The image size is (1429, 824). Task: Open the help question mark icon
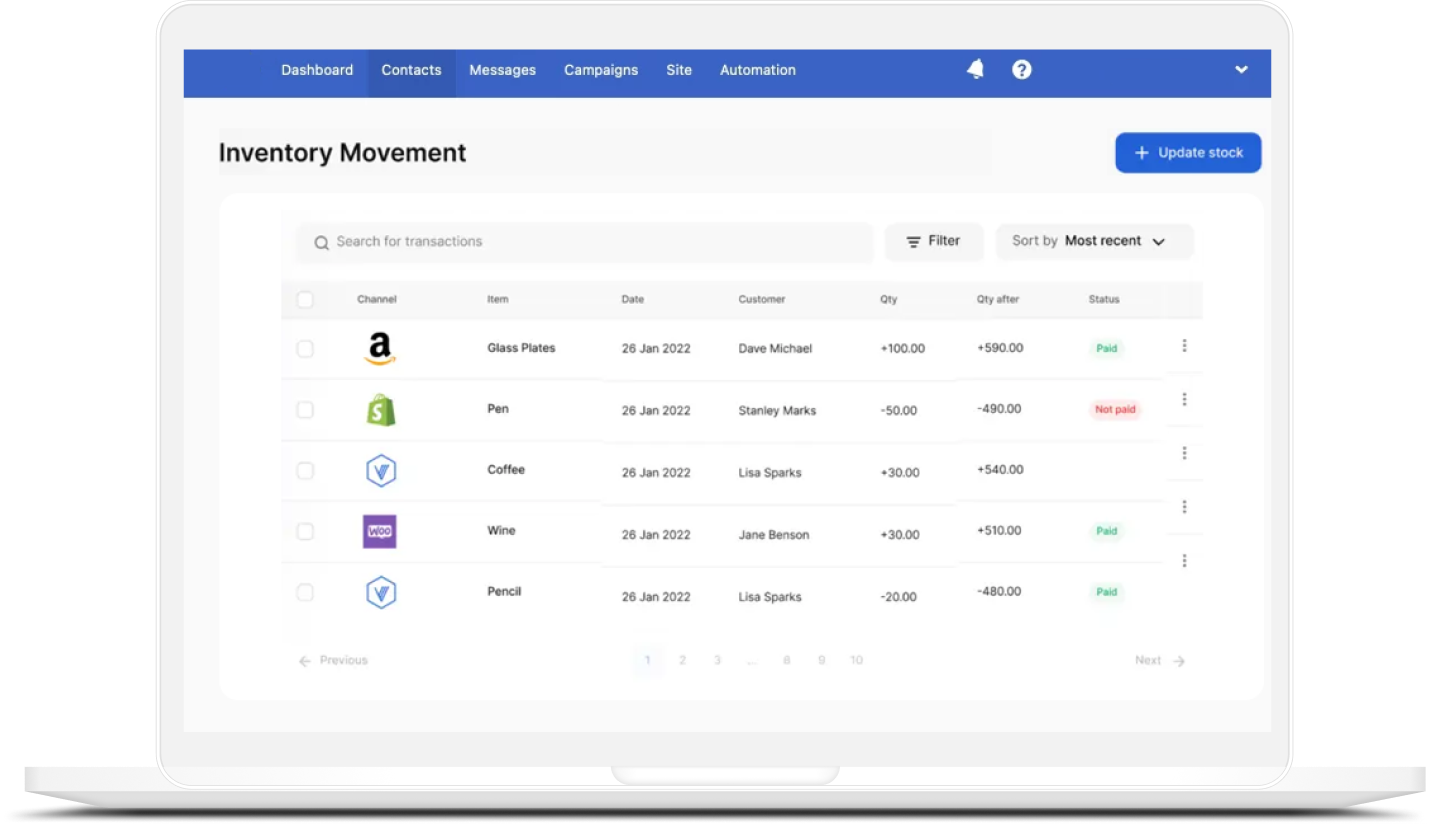point(1021,69)
